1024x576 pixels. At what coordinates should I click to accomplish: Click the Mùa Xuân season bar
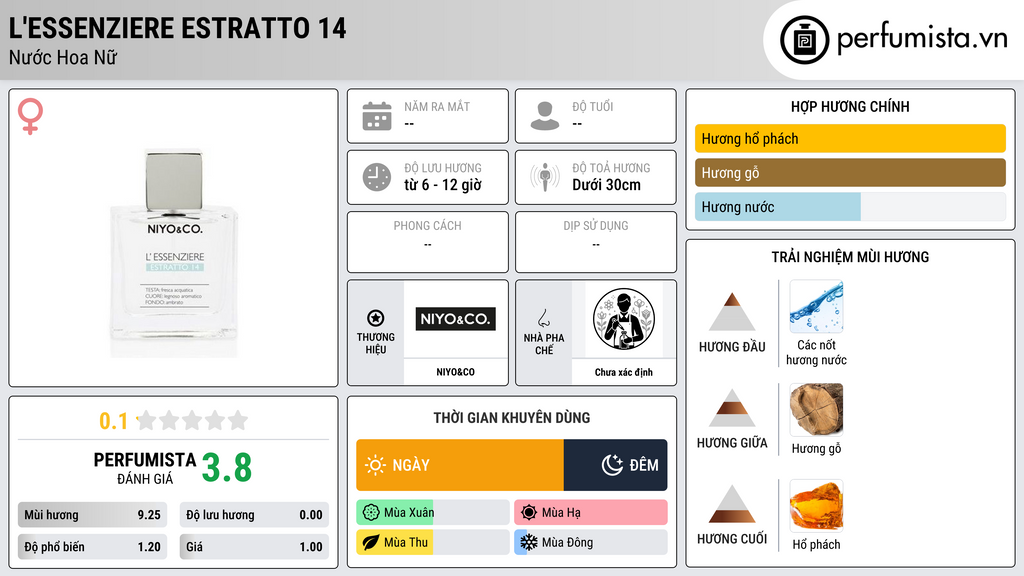tap(432, 513)
